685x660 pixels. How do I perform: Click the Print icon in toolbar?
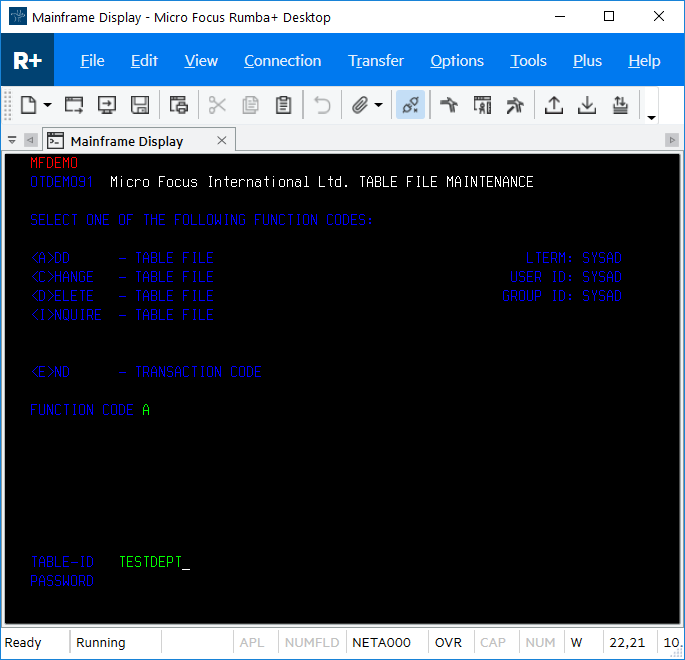[179, 105]
